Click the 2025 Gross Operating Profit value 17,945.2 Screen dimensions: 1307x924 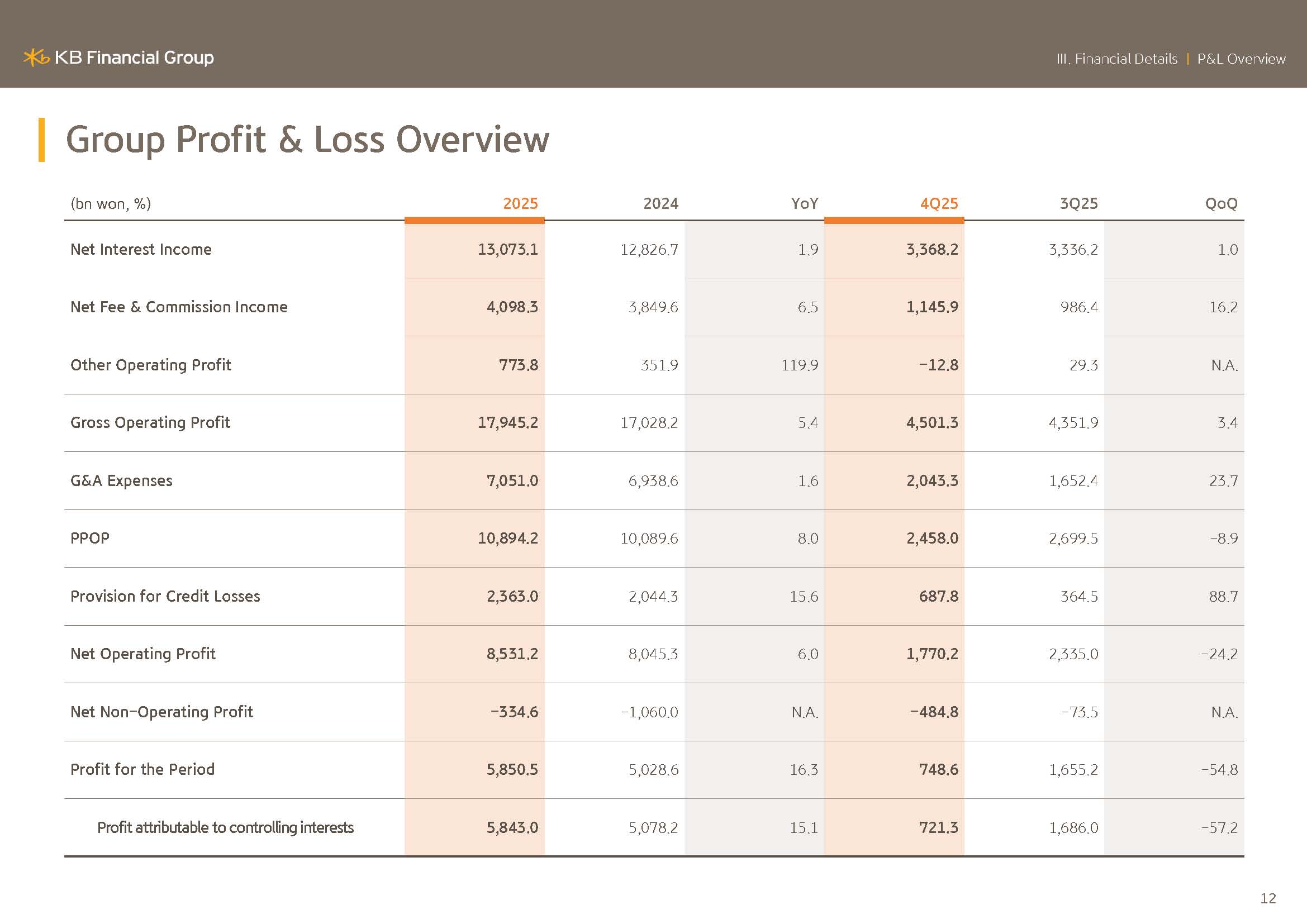tap(507, 423)
